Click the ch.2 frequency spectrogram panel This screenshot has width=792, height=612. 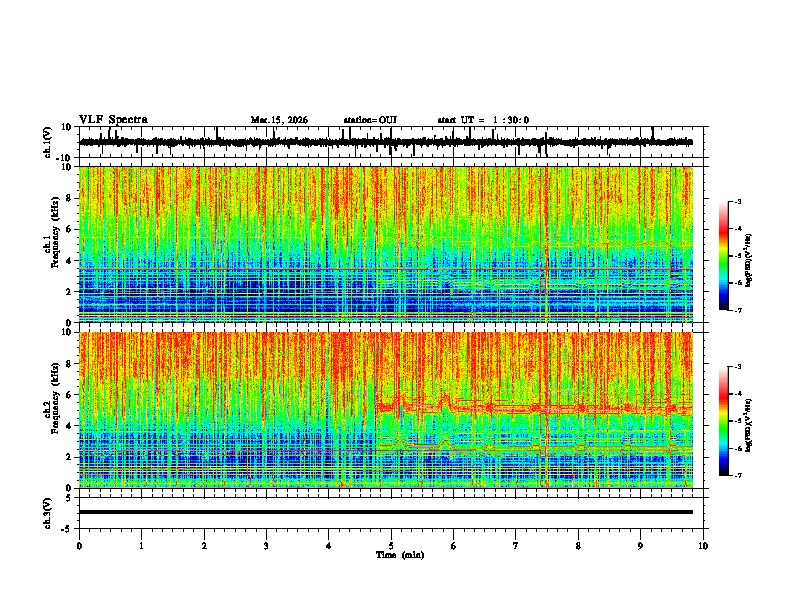pyautogui.click(x=386, y=410)
